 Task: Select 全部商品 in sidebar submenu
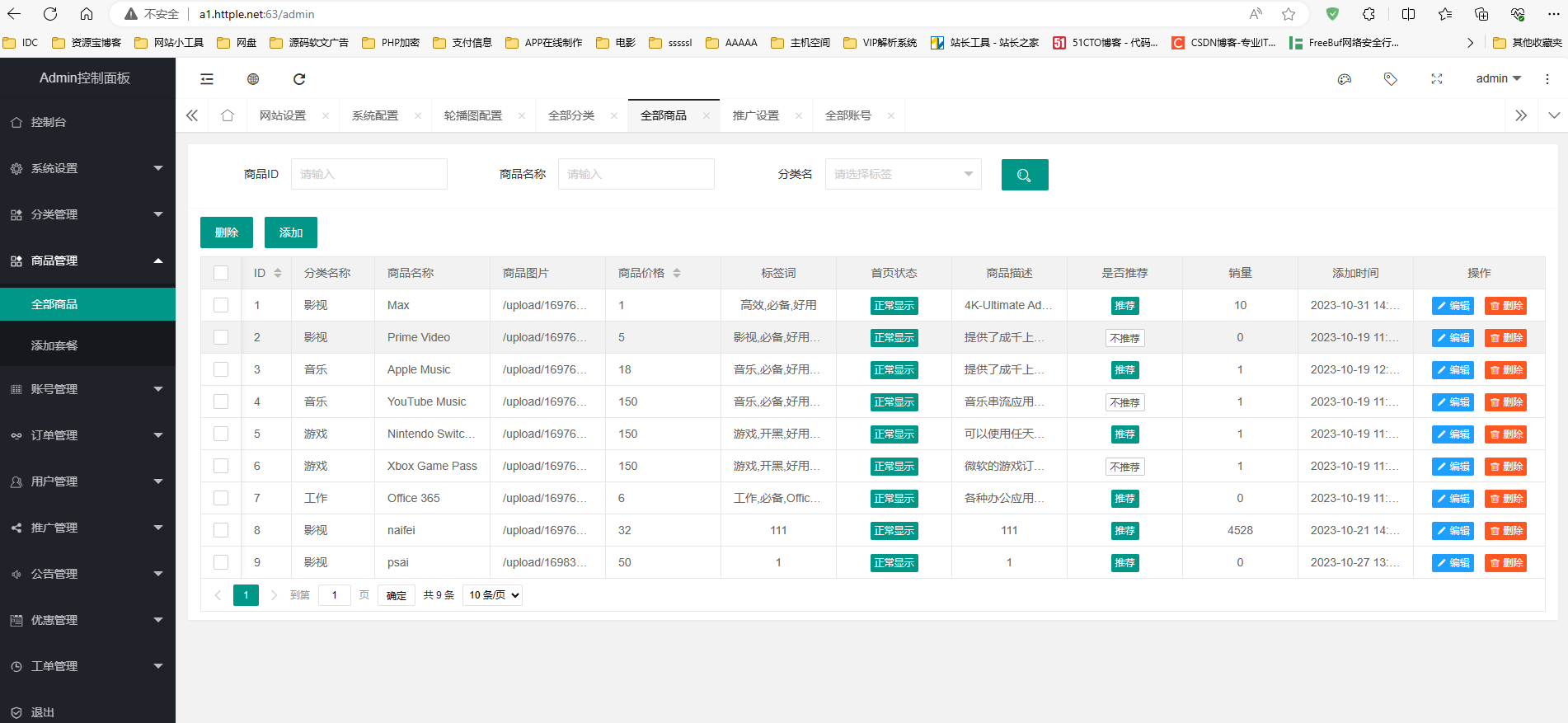coord(87,304)
